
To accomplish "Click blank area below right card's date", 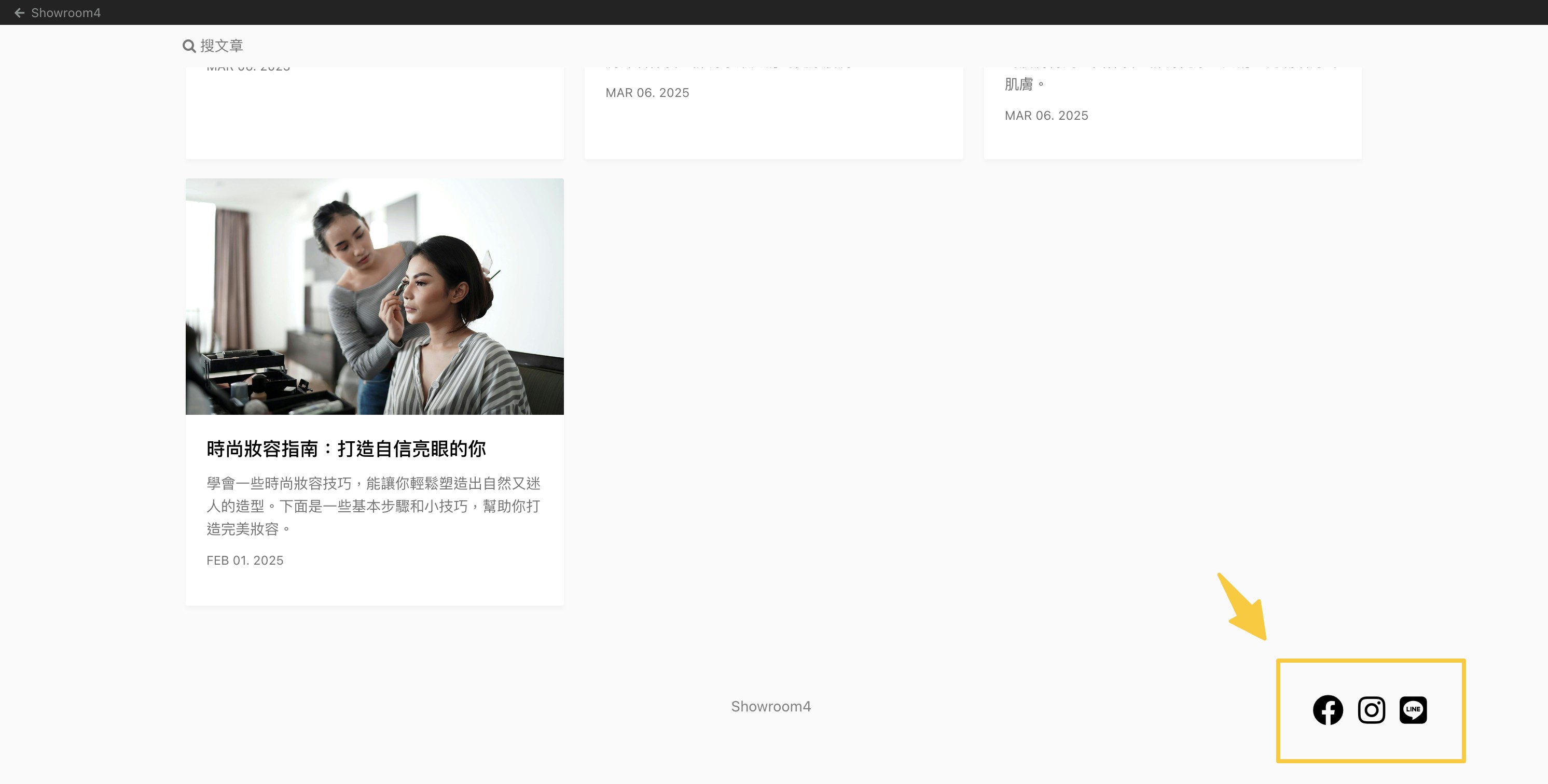I will coord(1172,141).
